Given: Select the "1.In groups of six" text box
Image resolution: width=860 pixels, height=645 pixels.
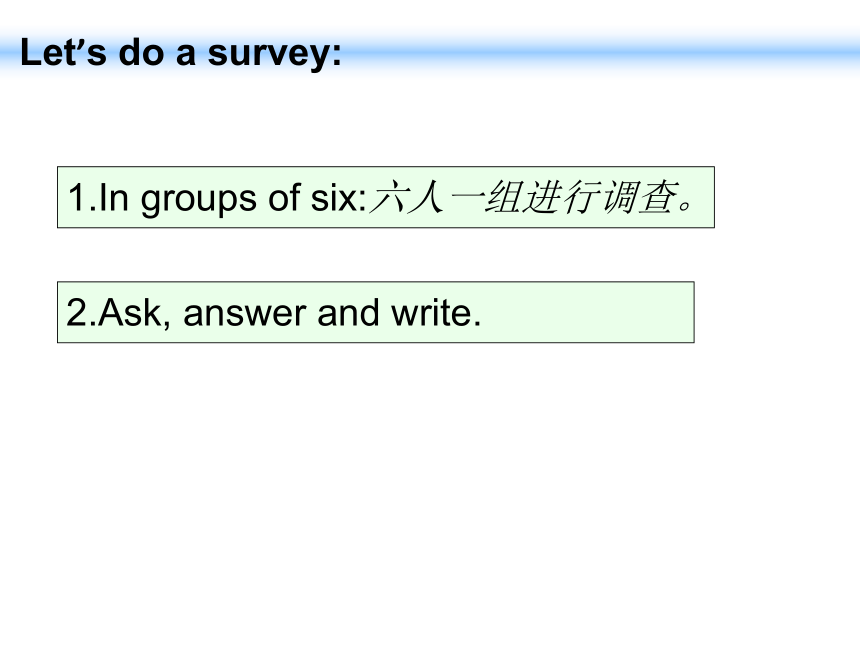Looking at the screenshot, I should pos(386,197).
